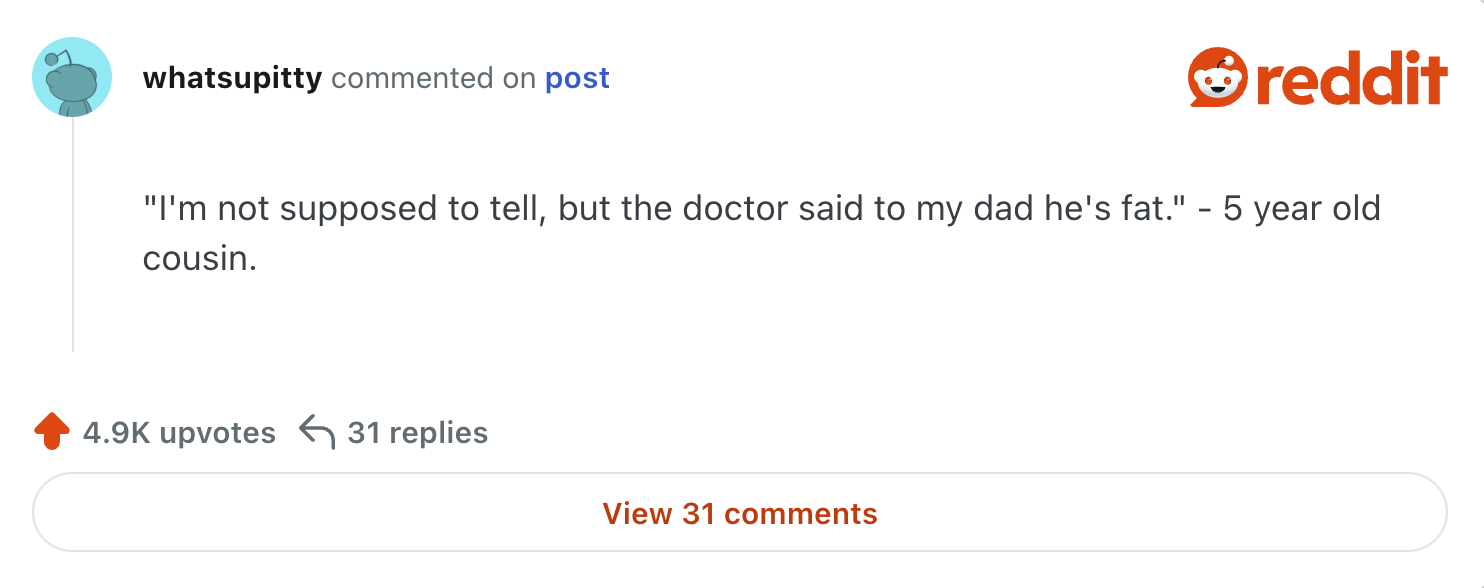Follow the blue "post" link
Screen dimensions: 1484x588
coord(577,78)
